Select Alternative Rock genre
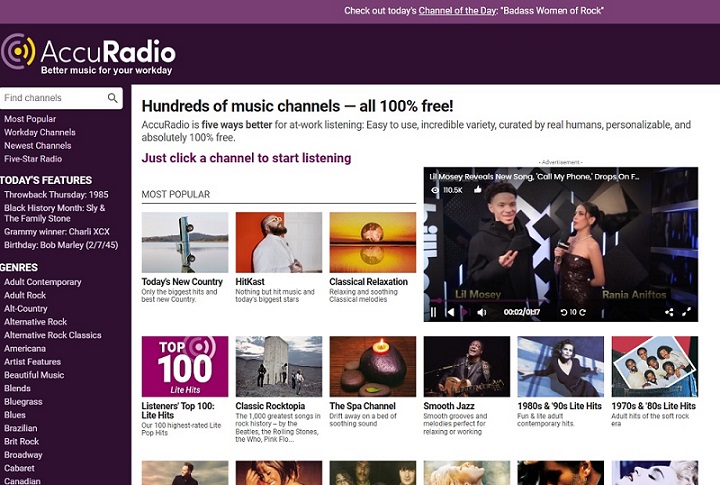The image size is (720, 485). tap(35, 322)
